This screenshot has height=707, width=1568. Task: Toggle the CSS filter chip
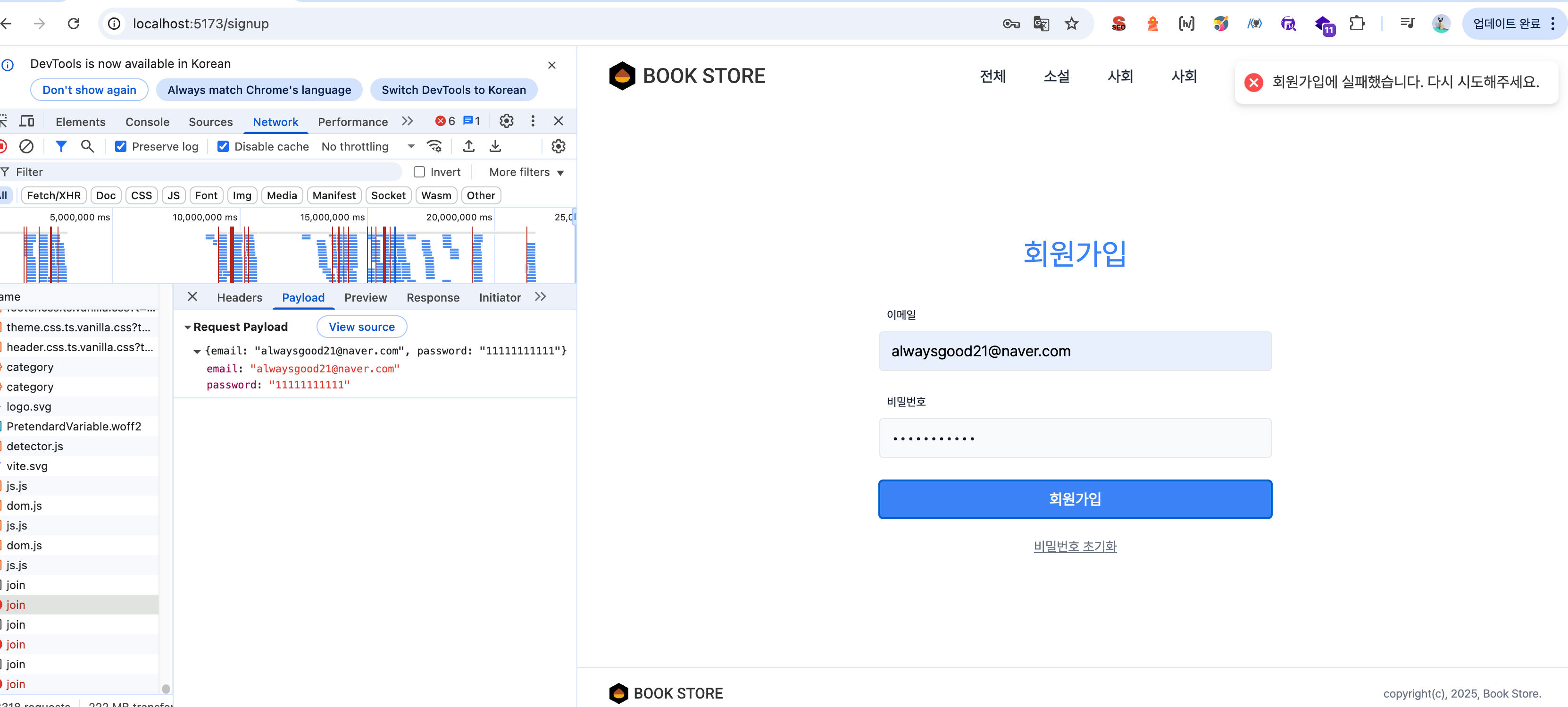pos(142,195)
